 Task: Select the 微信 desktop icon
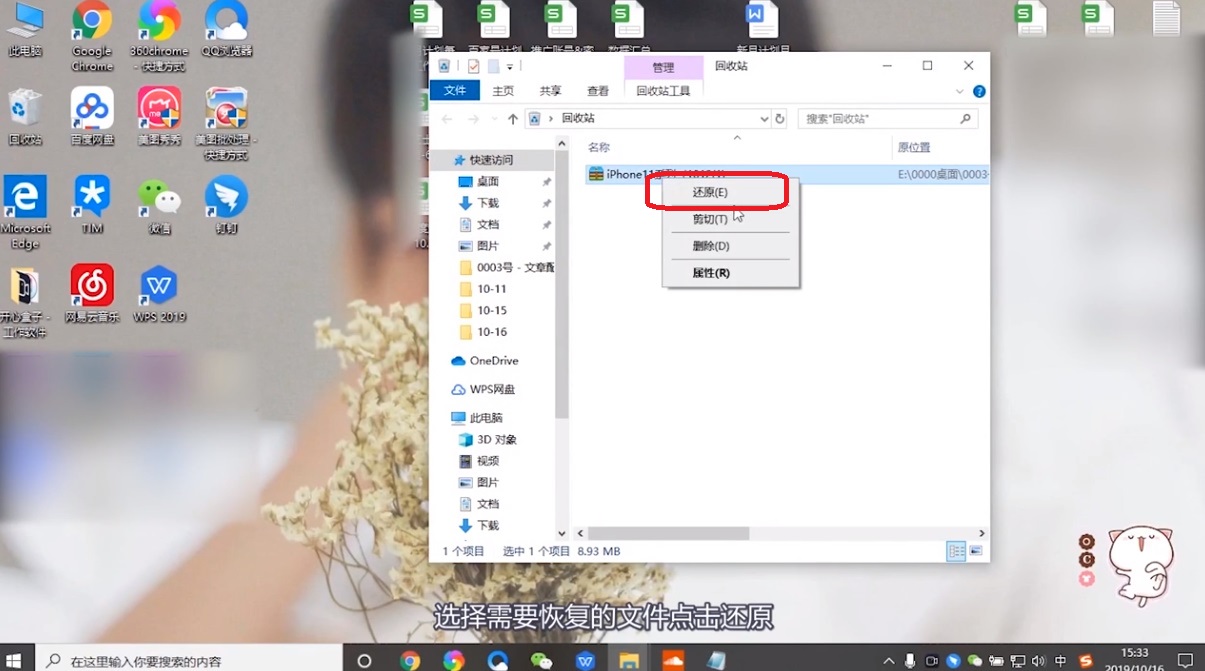pos(159,206)
